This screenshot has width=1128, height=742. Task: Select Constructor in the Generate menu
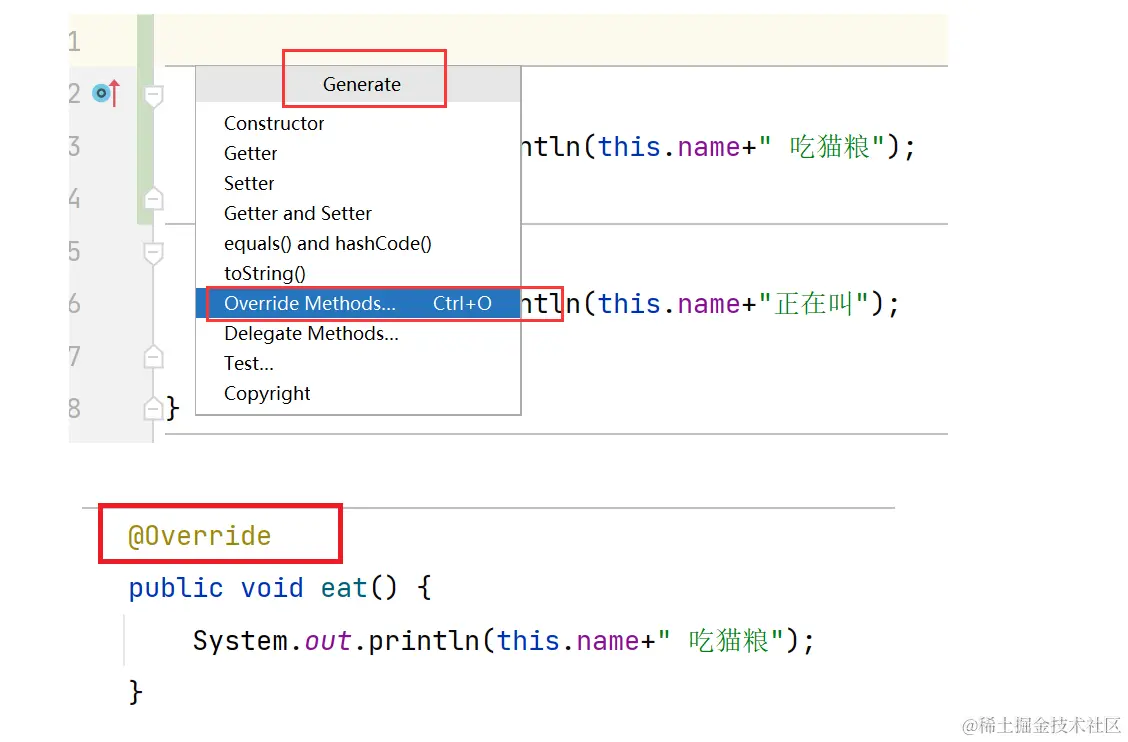pos(358,123)
